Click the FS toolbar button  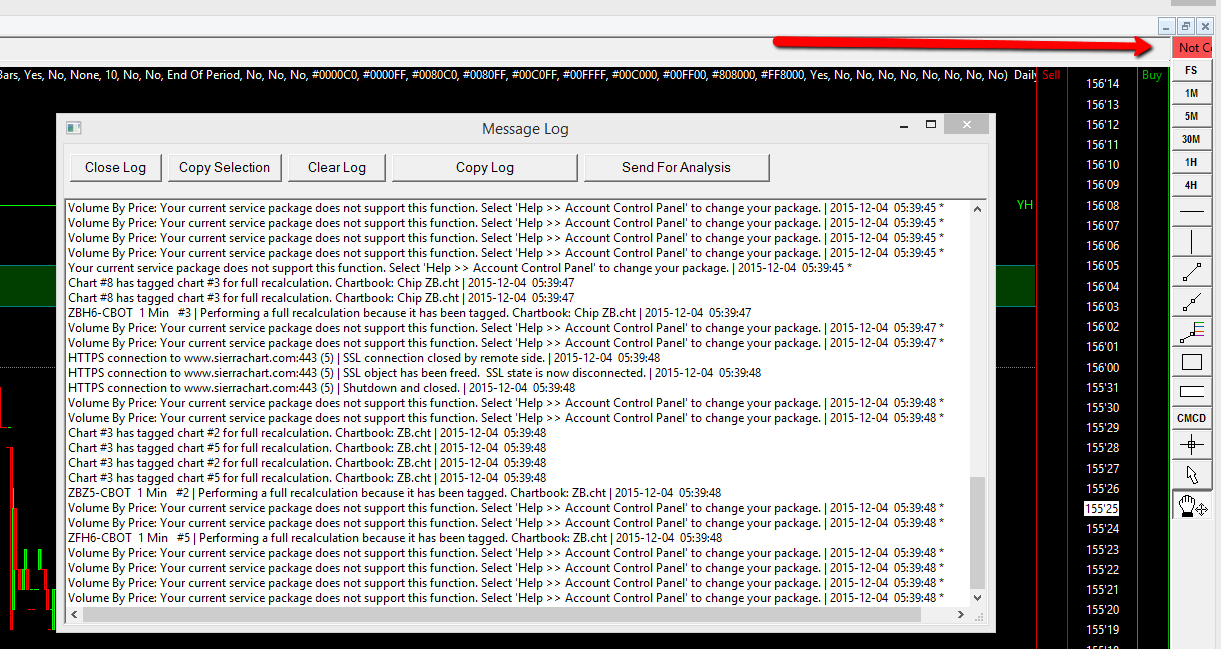[x=1191, y=71]
